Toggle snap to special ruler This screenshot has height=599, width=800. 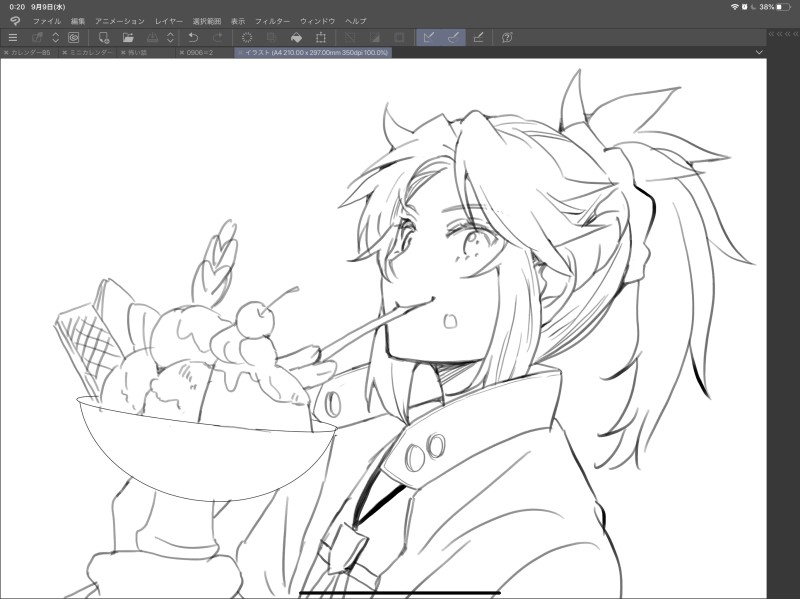453,37
